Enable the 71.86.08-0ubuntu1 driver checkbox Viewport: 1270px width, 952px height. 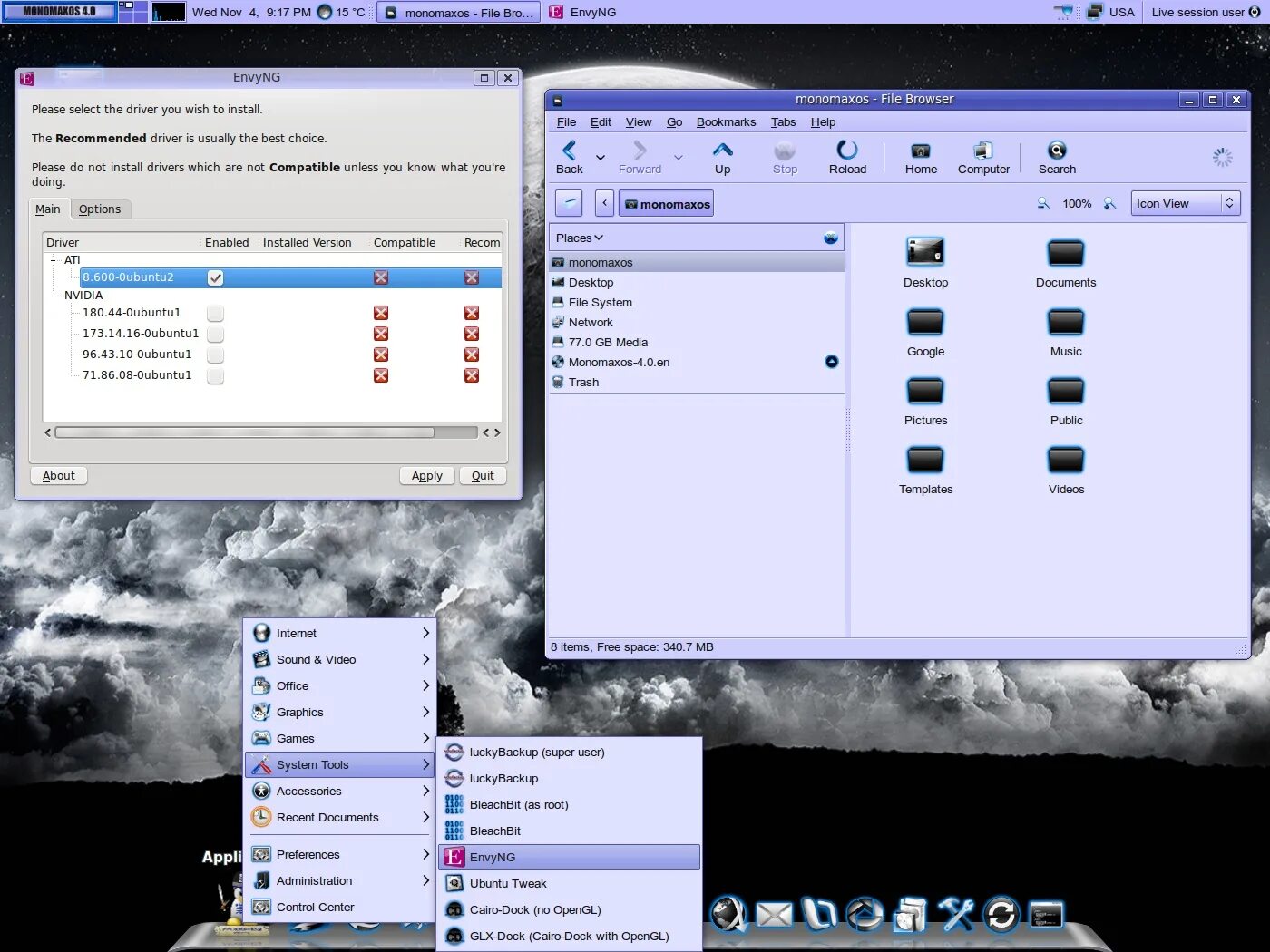pyautogui.click(x=215, y=375)
